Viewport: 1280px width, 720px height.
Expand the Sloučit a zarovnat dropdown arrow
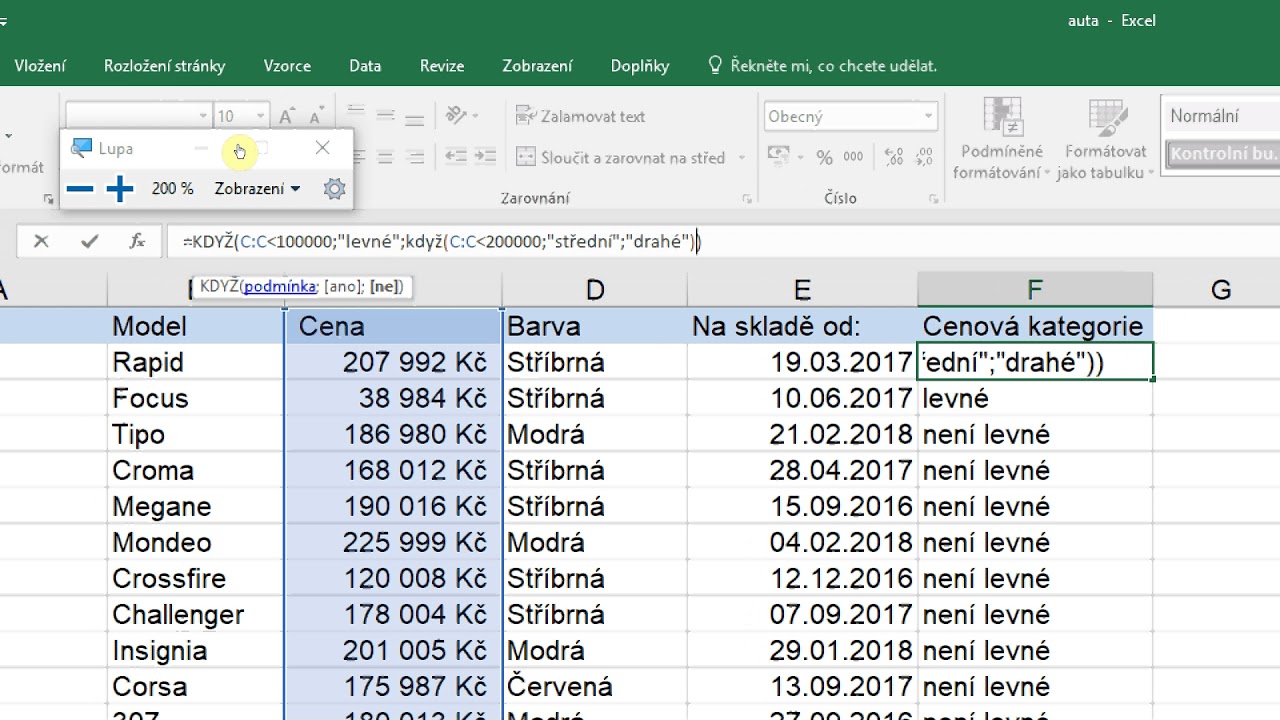tap(741, 158)
